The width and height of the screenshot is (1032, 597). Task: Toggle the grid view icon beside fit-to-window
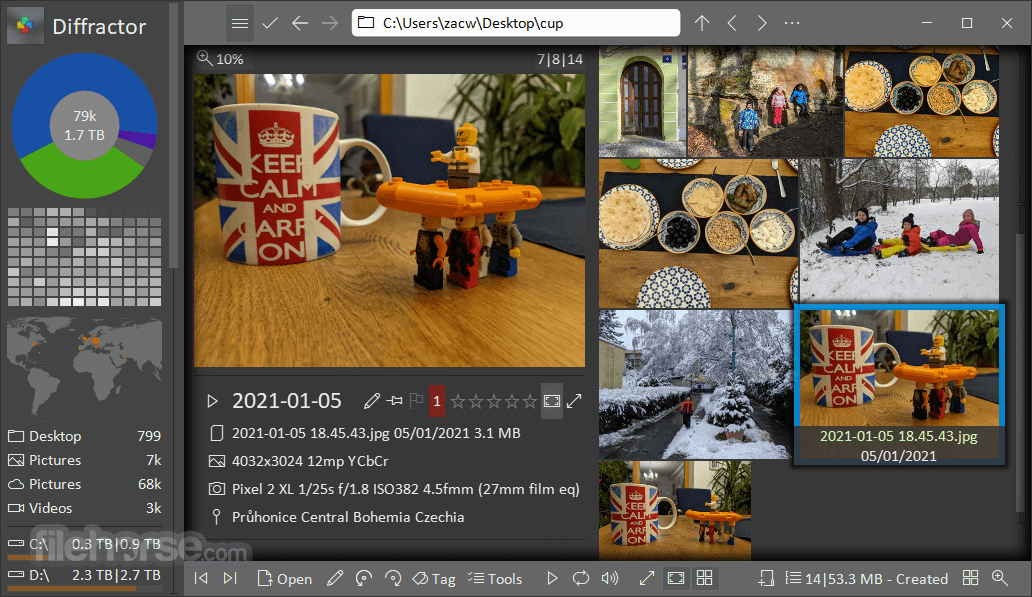click(704, 579)
